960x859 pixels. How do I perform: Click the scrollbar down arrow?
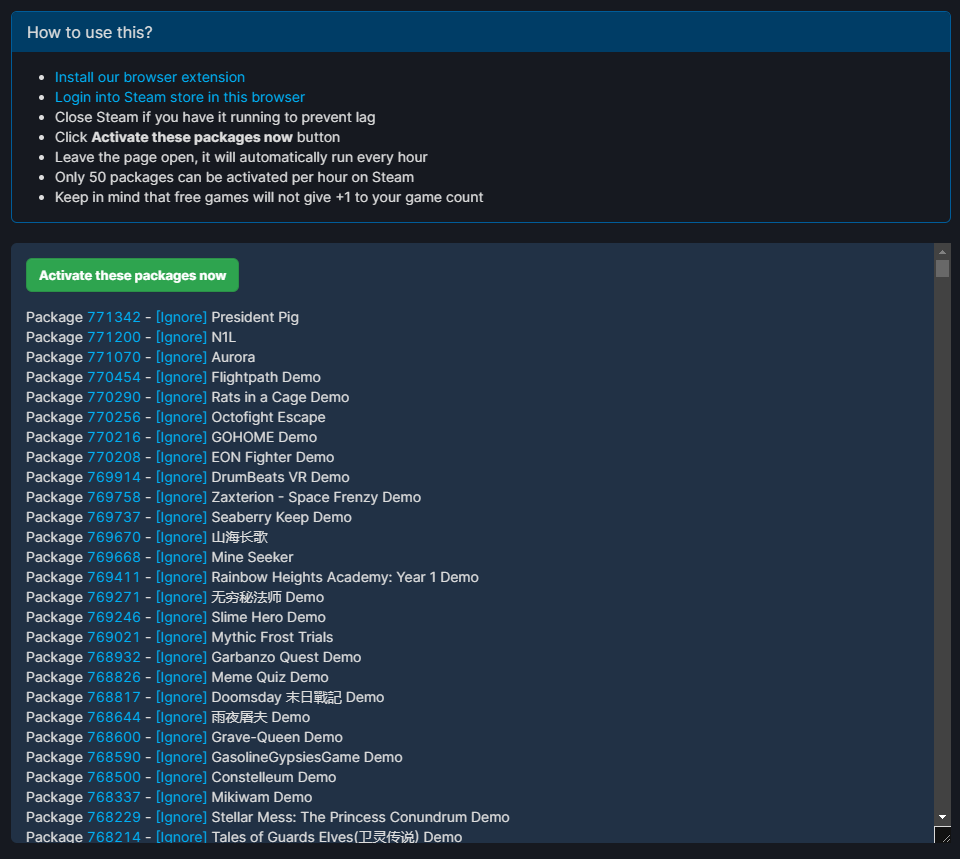coord(941,817)
